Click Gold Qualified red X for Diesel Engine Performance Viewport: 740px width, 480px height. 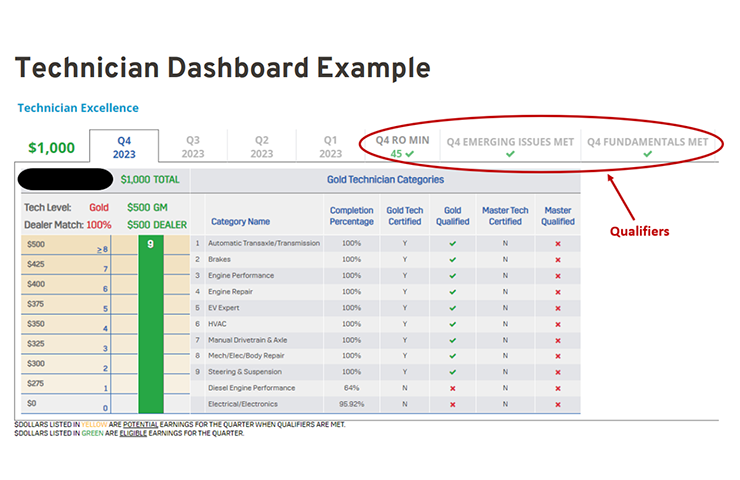pyautogui.click(x=452, y=388)
